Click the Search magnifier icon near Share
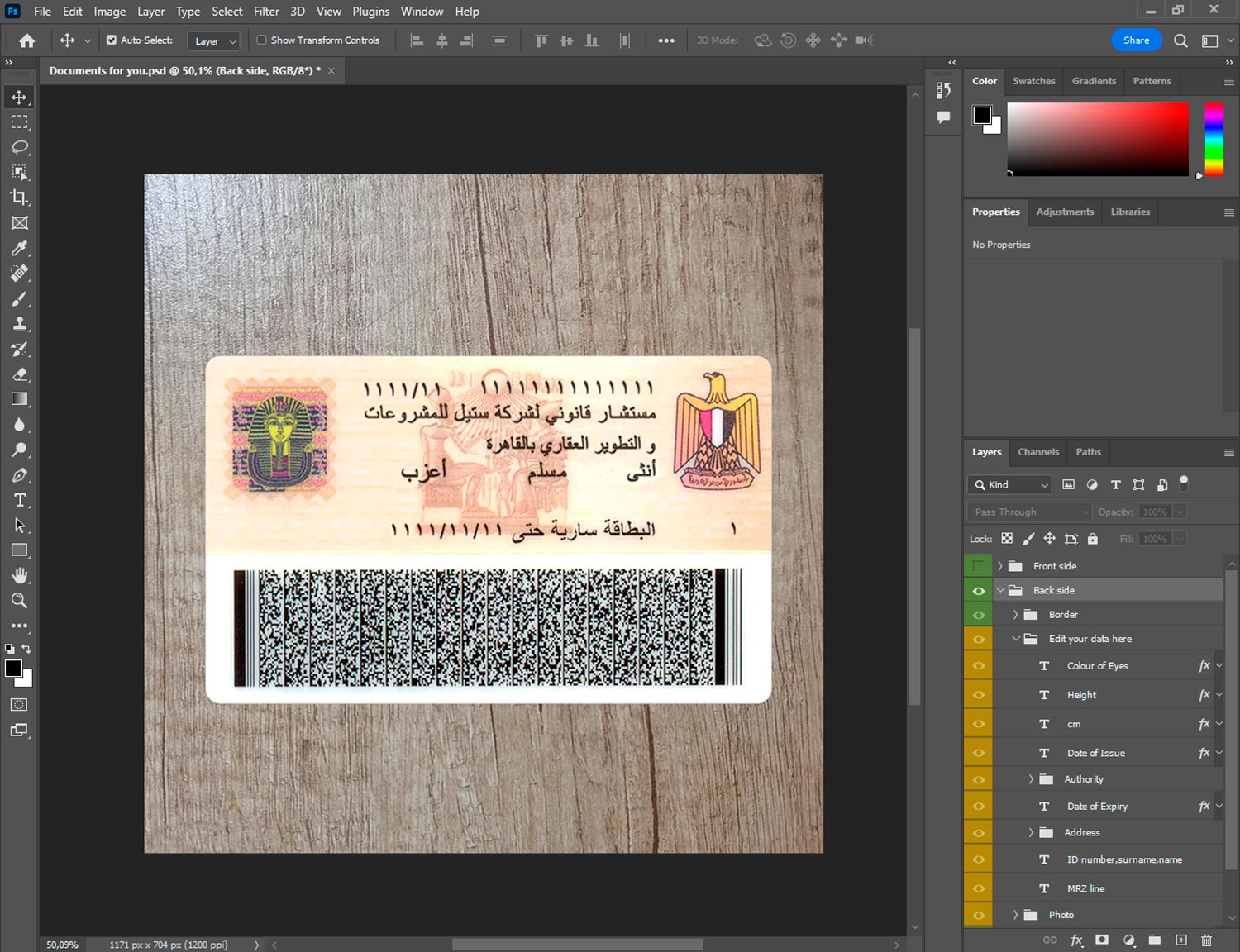 point(1180,40)
